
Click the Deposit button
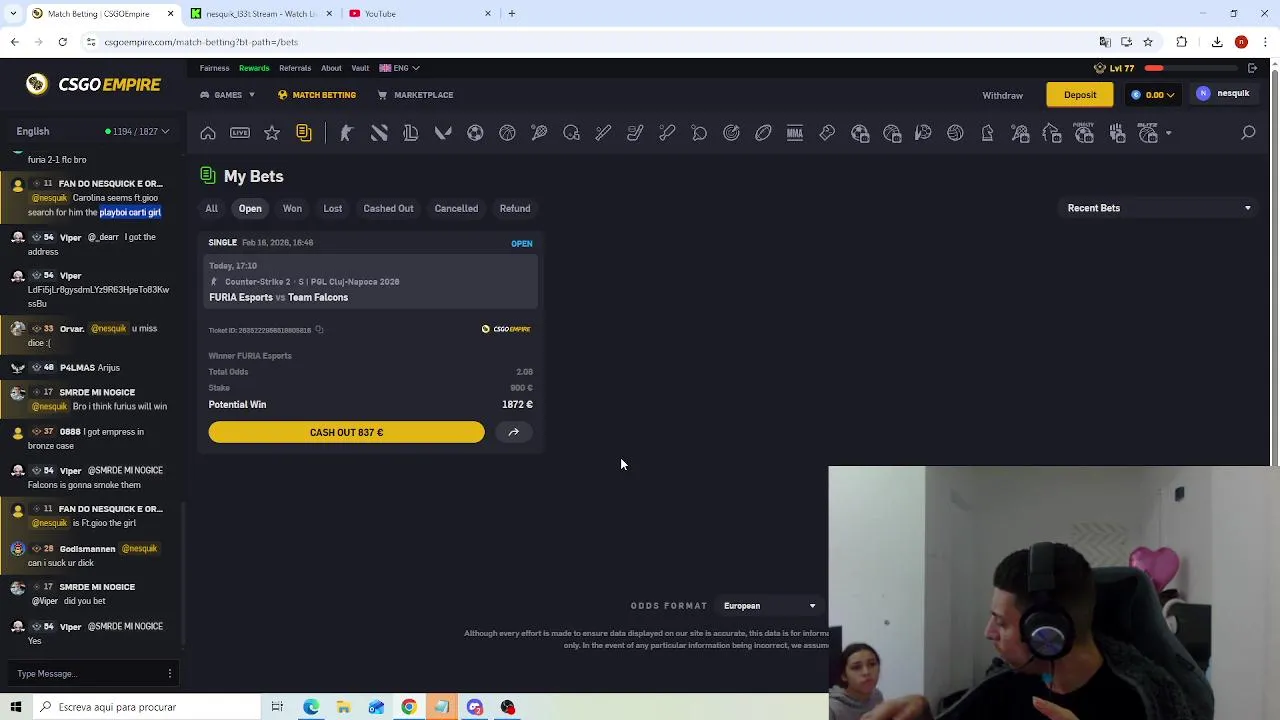point(1080,95)
